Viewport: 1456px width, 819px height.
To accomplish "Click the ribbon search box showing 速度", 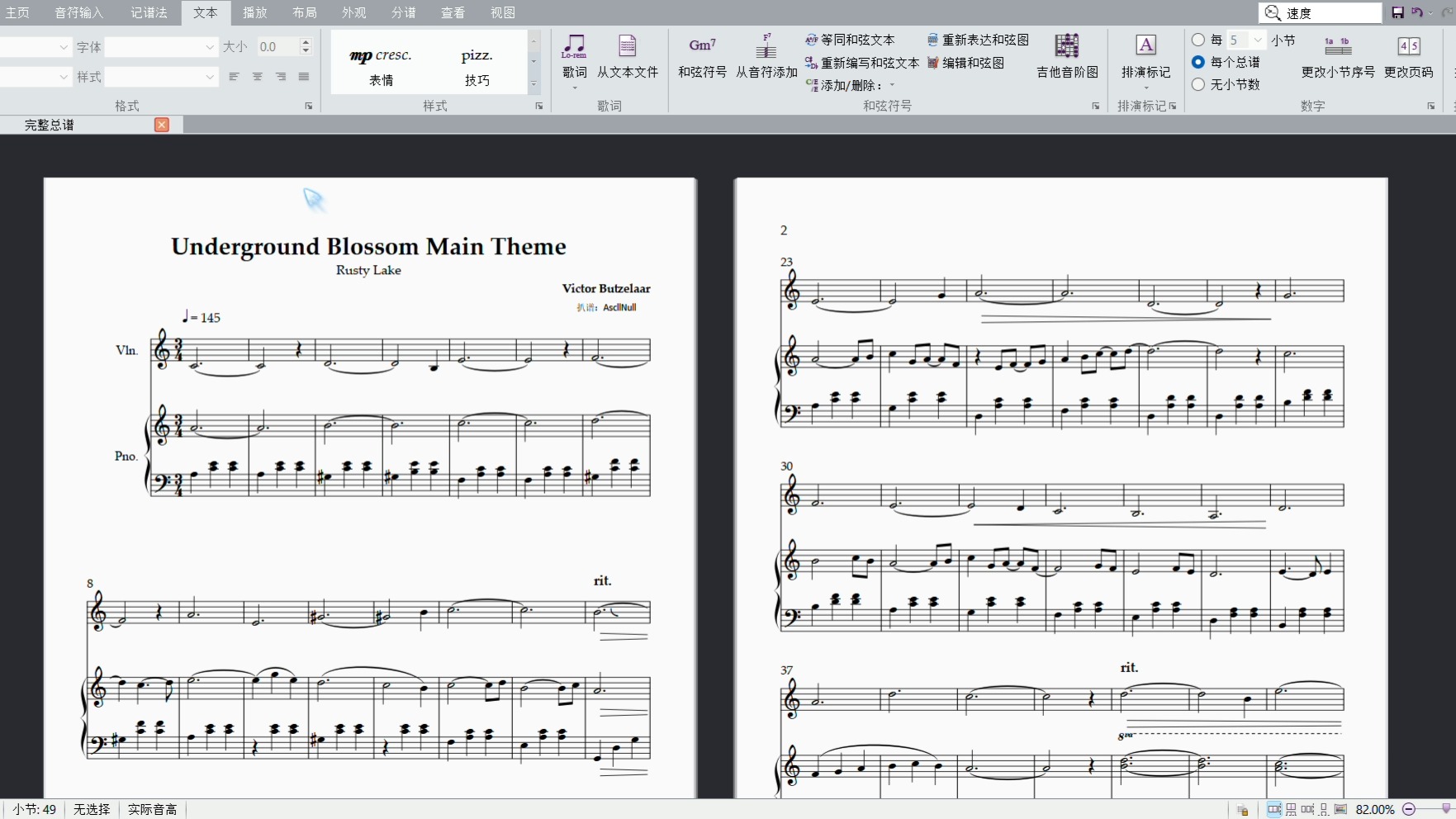I will (1320, 12).
